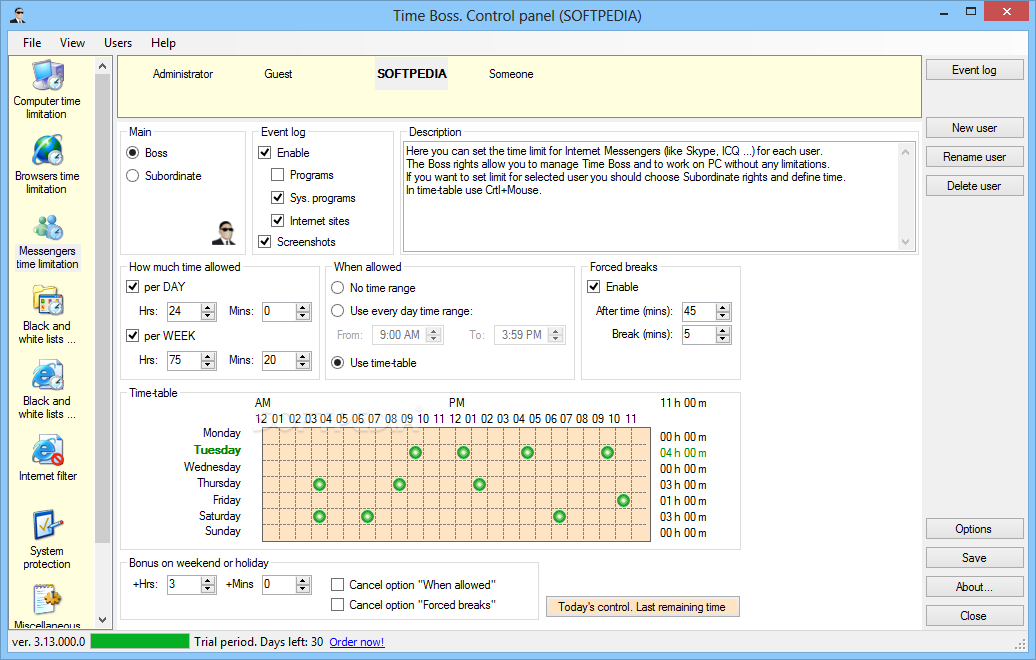
Task: Select Use time-table radio option
Action: coord(338,363)
